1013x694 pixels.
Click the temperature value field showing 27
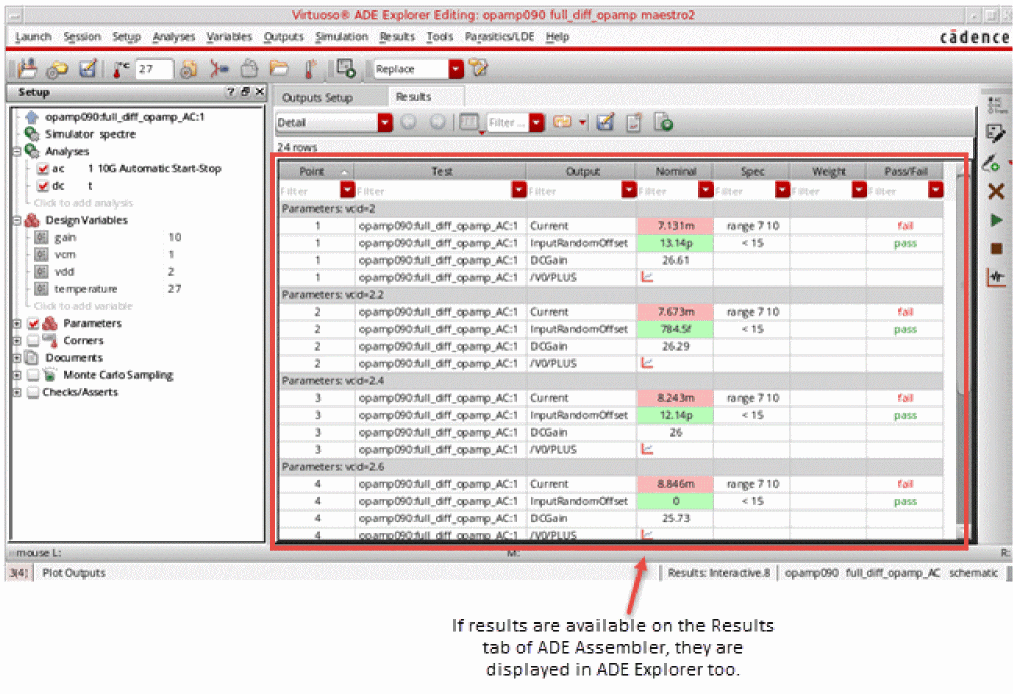coord(154,68)
